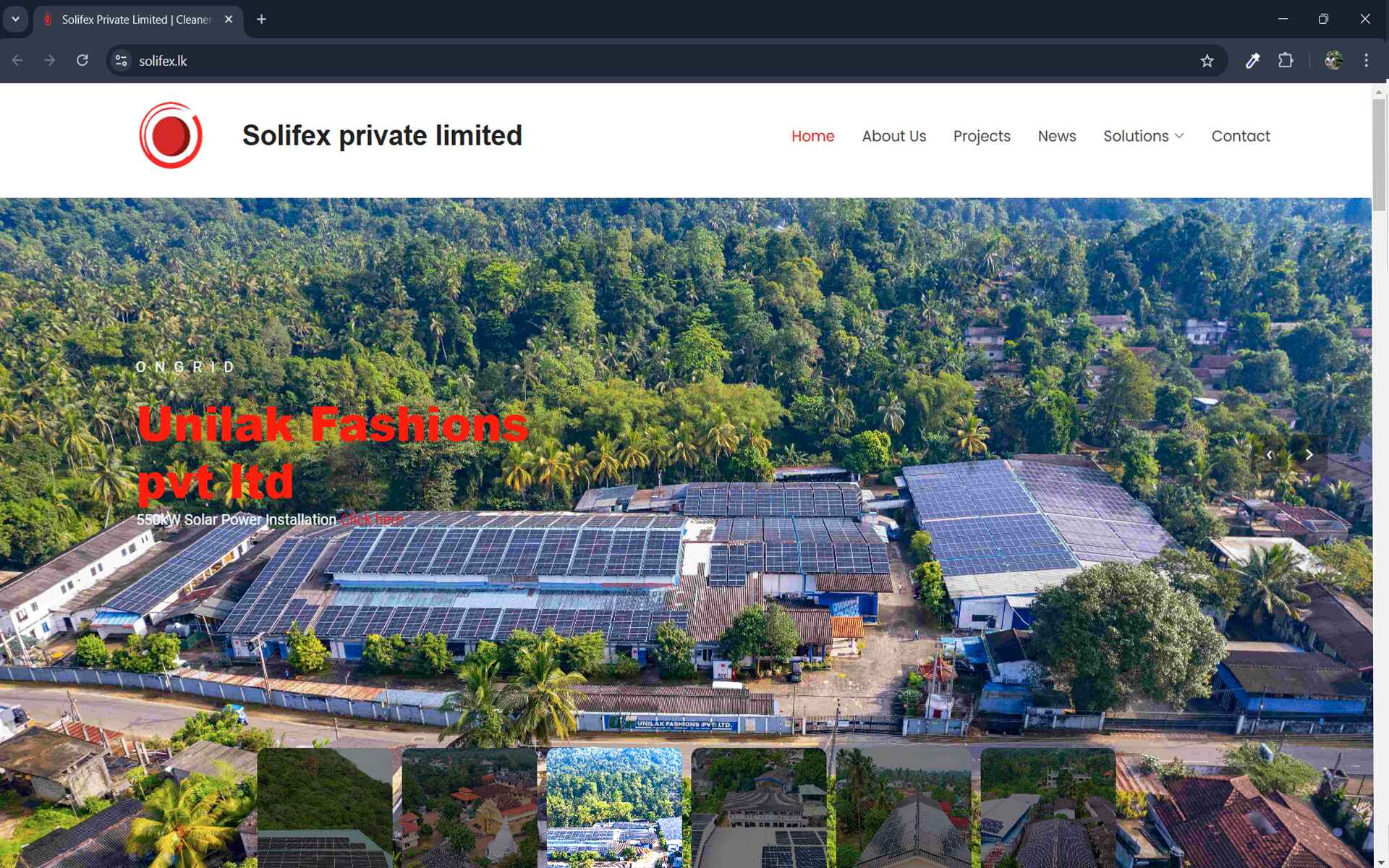1389x868 pixels.
Task: Reload the page with the refresh icon
Action: point(82,61)
